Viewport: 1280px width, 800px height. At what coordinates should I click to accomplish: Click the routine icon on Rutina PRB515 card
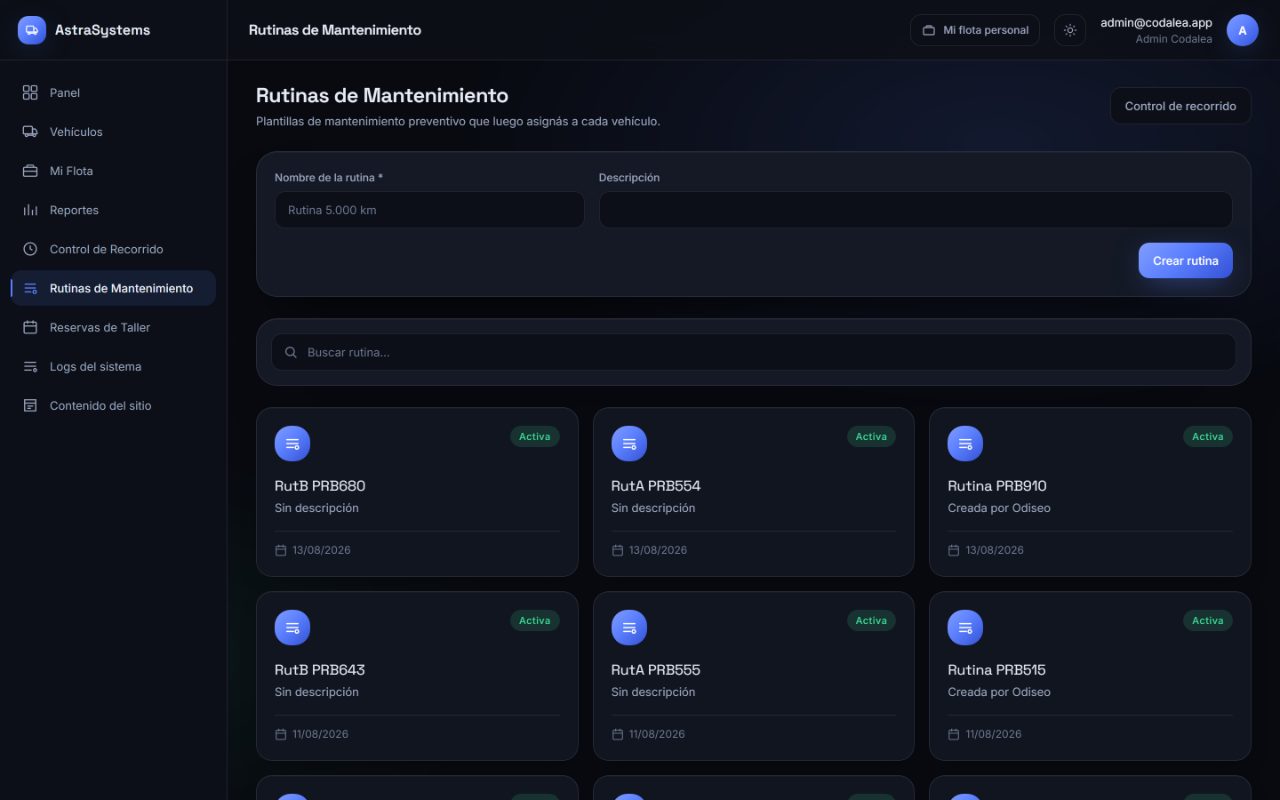point(965,627)
